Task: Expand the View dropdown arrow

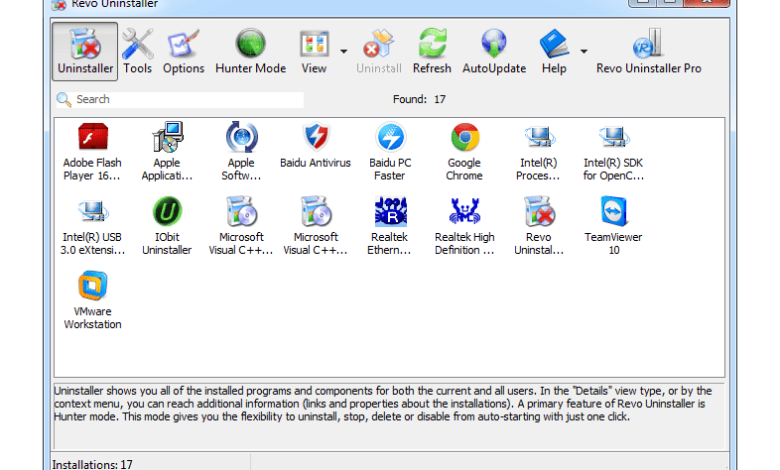Action: 344,51
